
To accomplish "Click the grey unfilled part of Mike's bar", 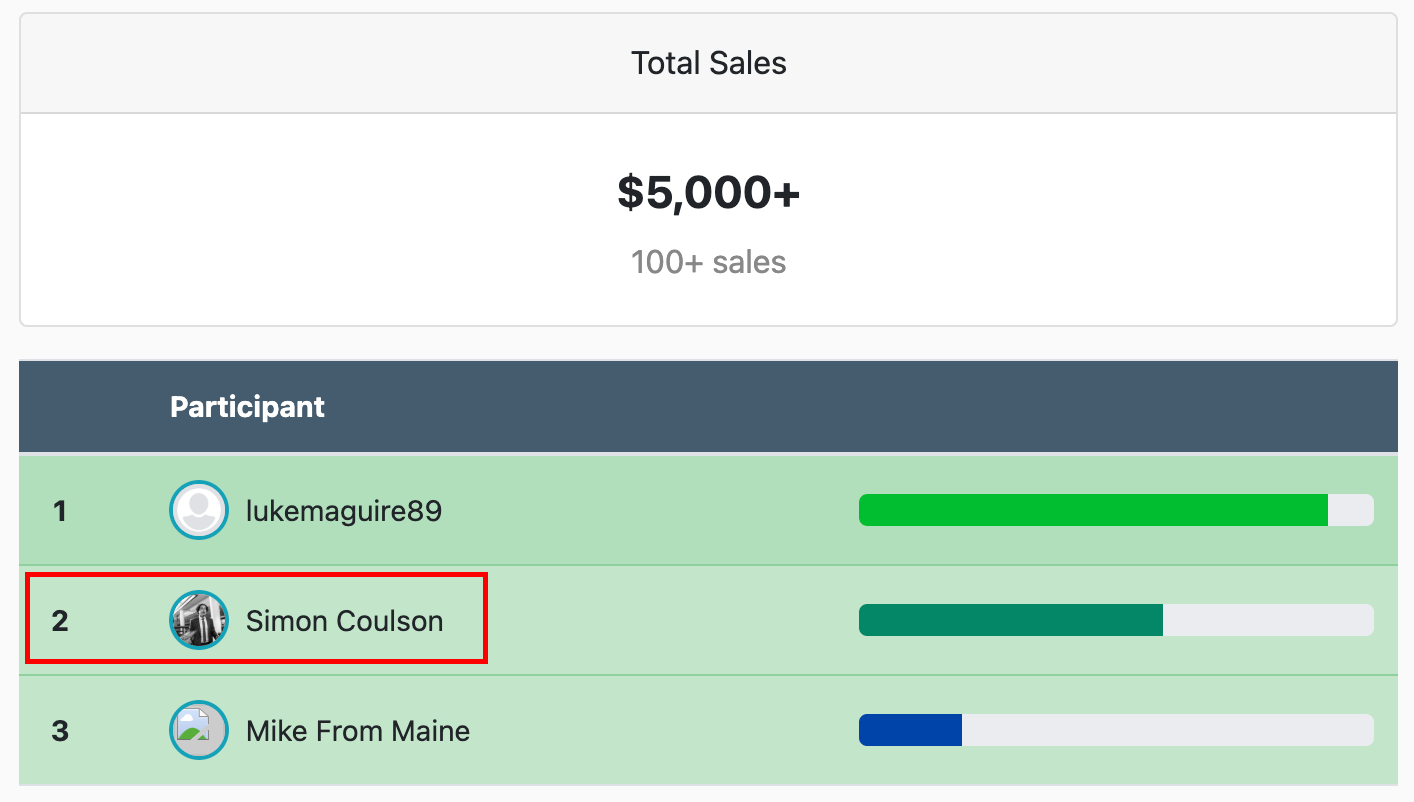I will 1168,730.
